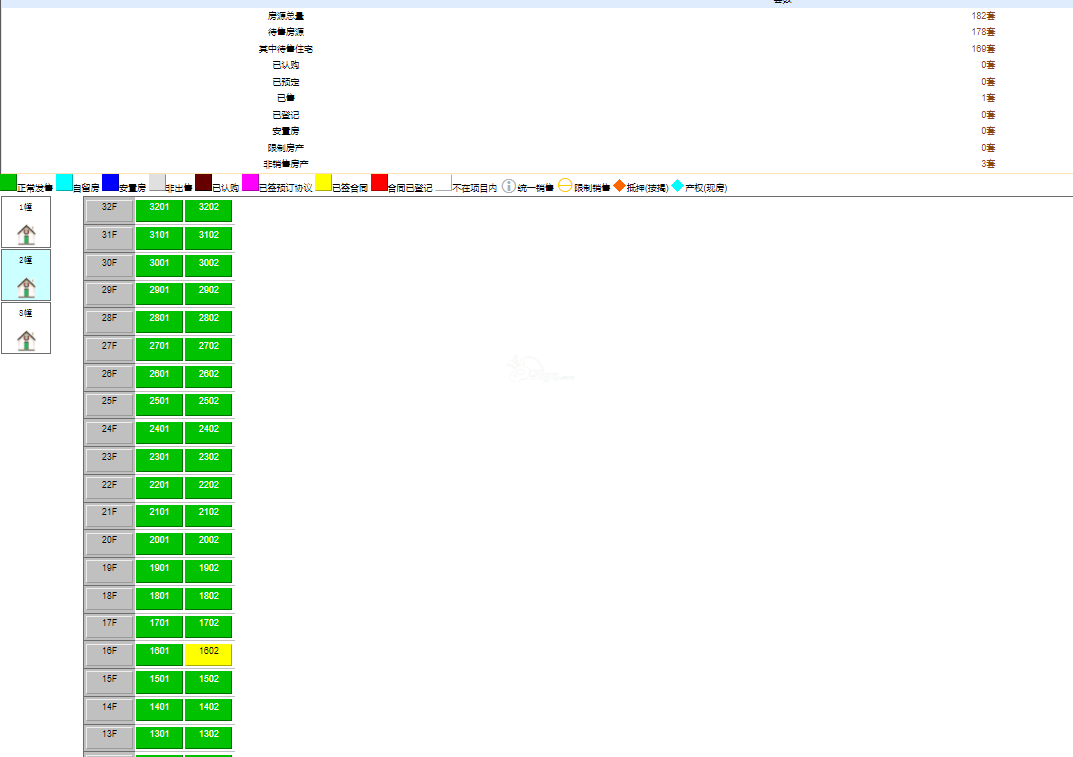
Task: Click the red 合同已登记 legend swatch
Action: pyautogui.click(x=380, y=183)
